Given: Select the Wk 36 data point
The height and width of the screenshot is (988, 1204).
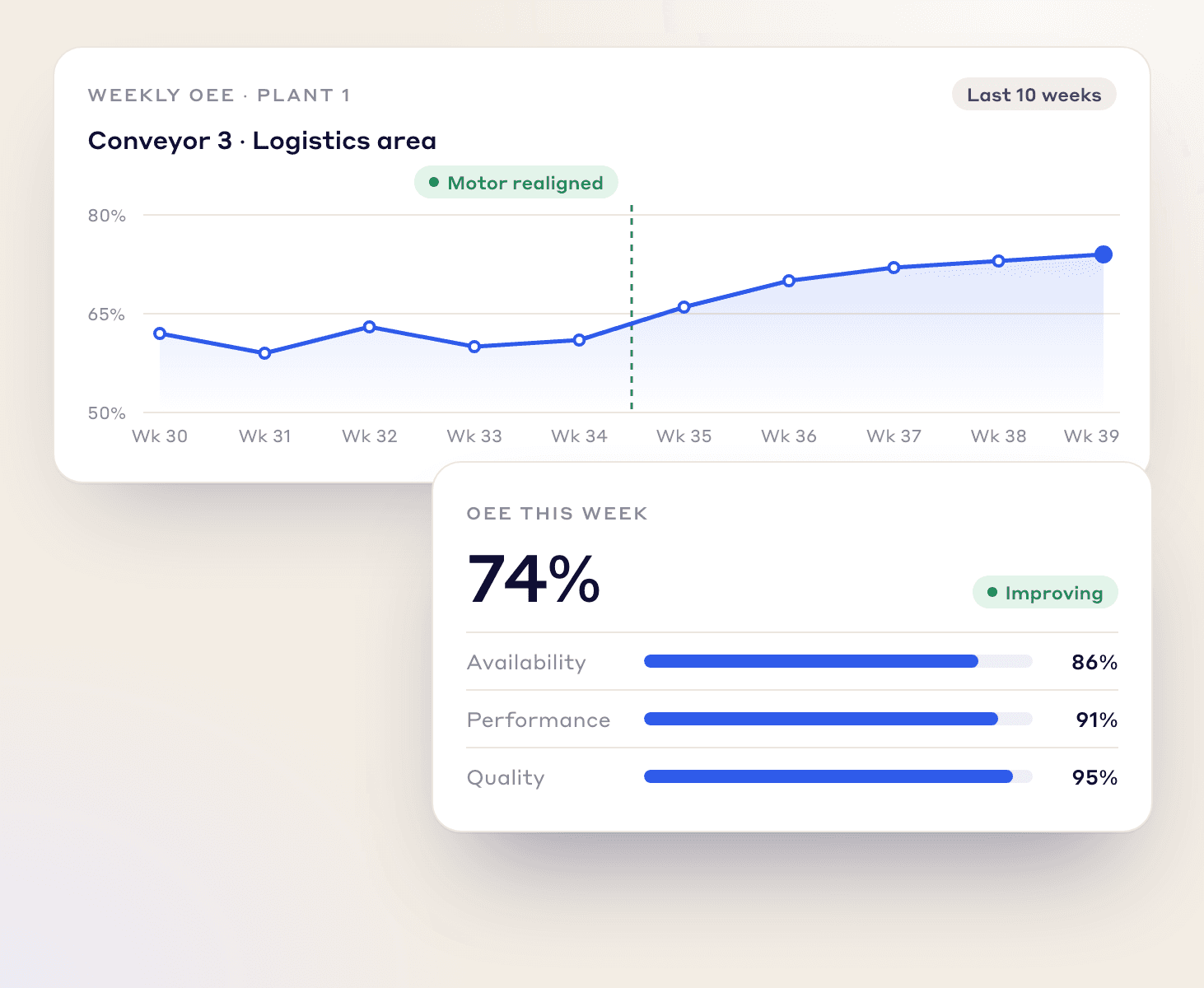Looking at the screenshot, I should pyautogui.click(x=789, y=281).
